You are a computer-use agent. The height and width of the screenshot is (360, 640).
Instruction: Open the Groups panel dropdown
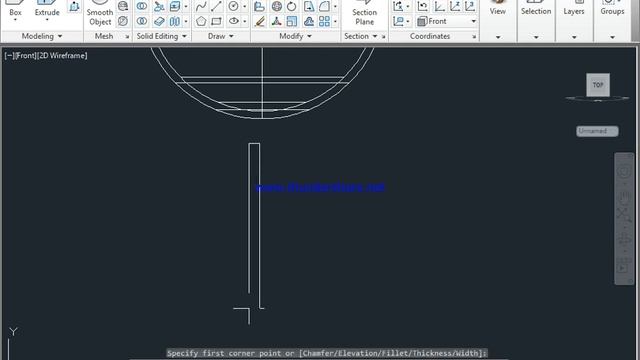612,37
